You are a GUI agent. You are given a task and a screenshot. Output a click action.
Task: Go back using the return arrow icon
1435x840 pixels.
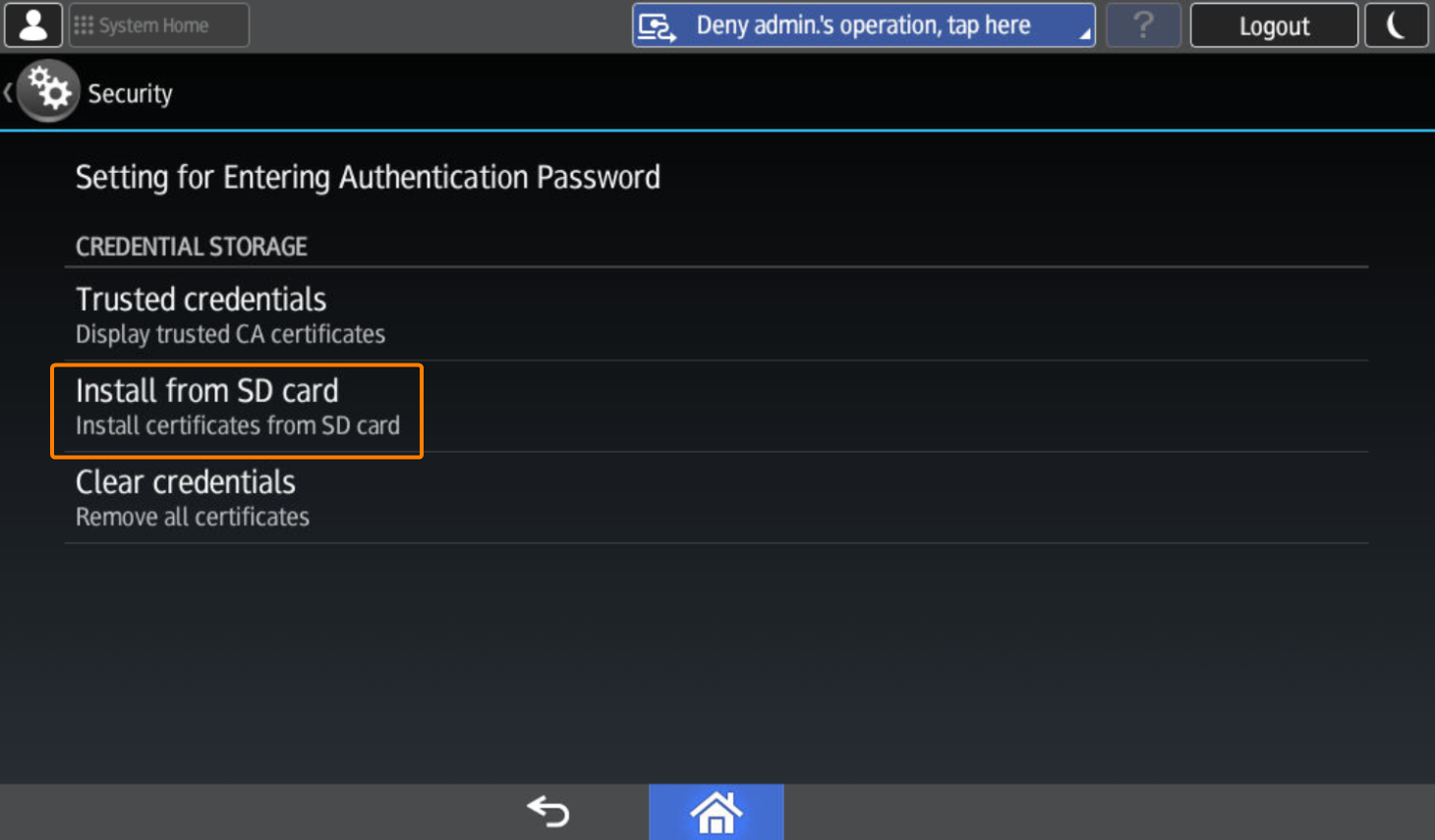tap(548, 812)
